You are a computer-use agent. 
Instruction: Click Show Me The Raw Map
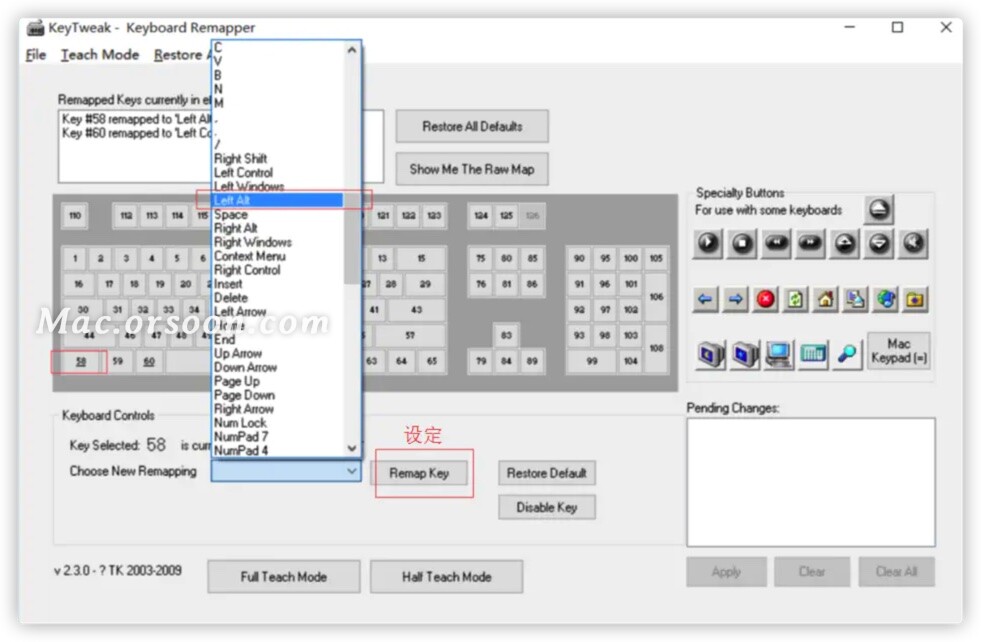(472, 169)
